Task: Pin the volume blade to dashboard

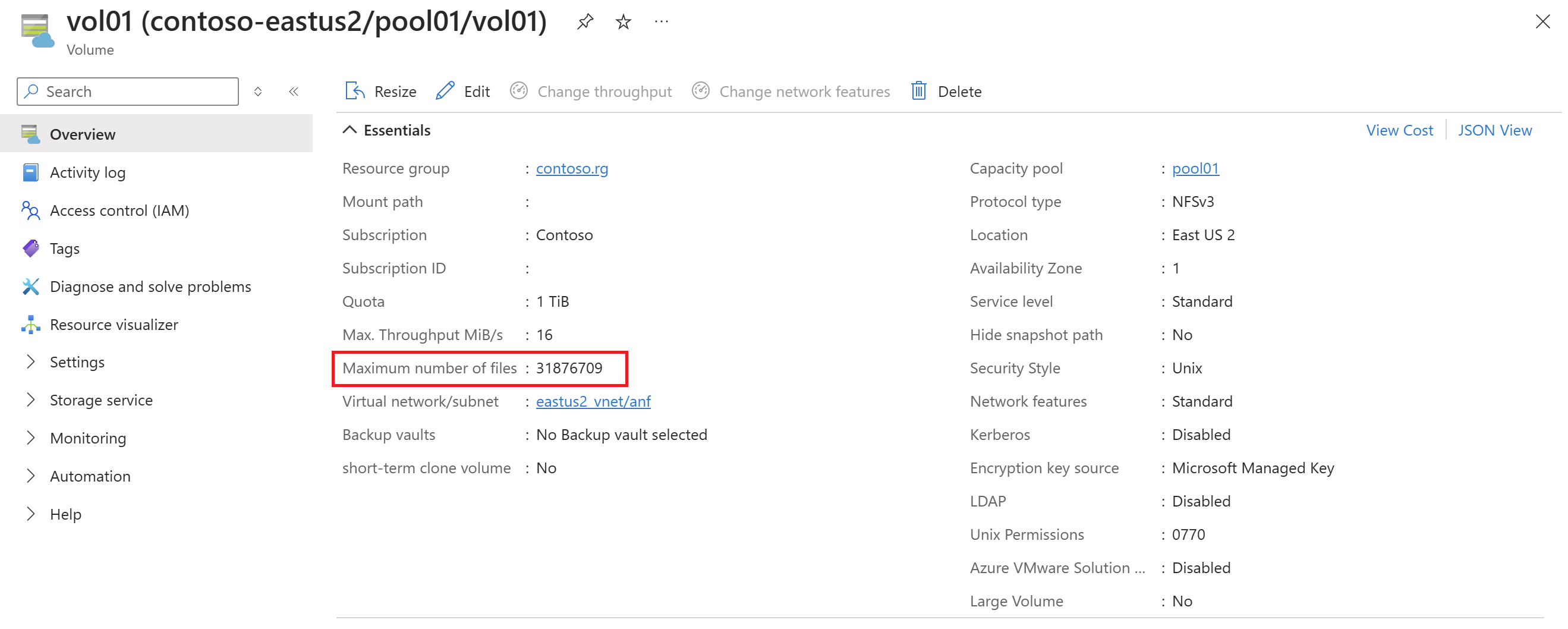Action: click(584, 22)
